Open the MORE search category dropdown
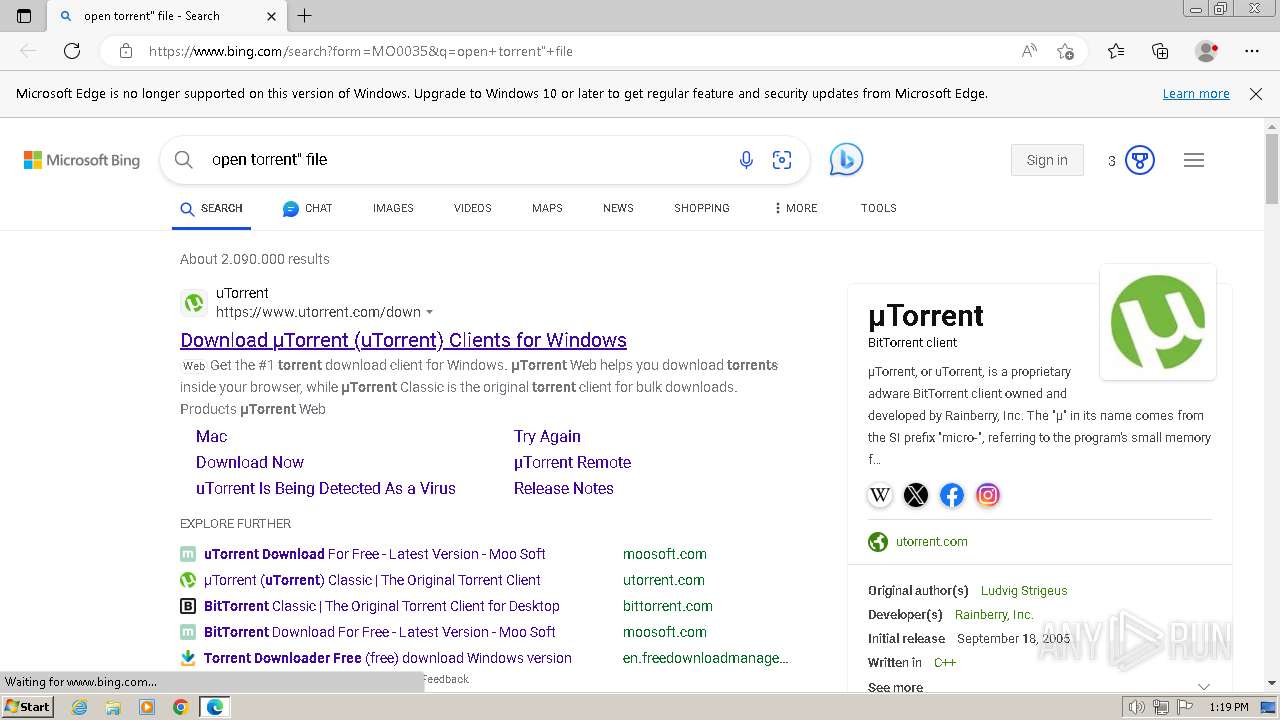The height and width of the screenshot is (720, 1280). pos(795,208)
